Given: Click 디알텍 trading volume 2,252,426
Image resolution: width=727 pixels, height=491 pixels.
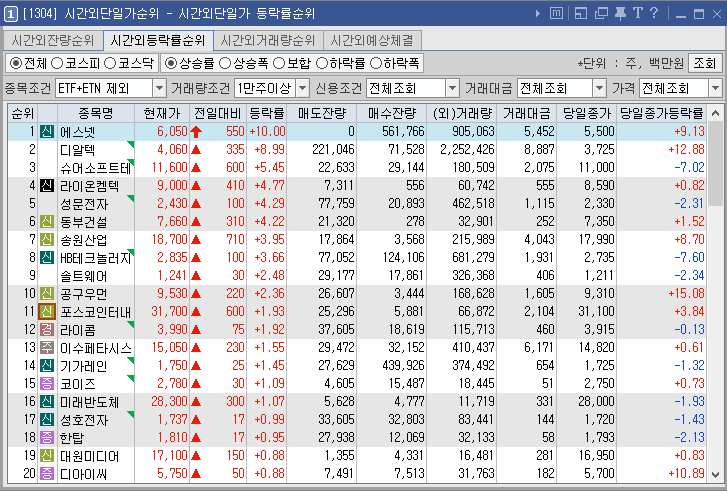Looking at the screenshot, I should pyautogui.click(x=467, y=150).
